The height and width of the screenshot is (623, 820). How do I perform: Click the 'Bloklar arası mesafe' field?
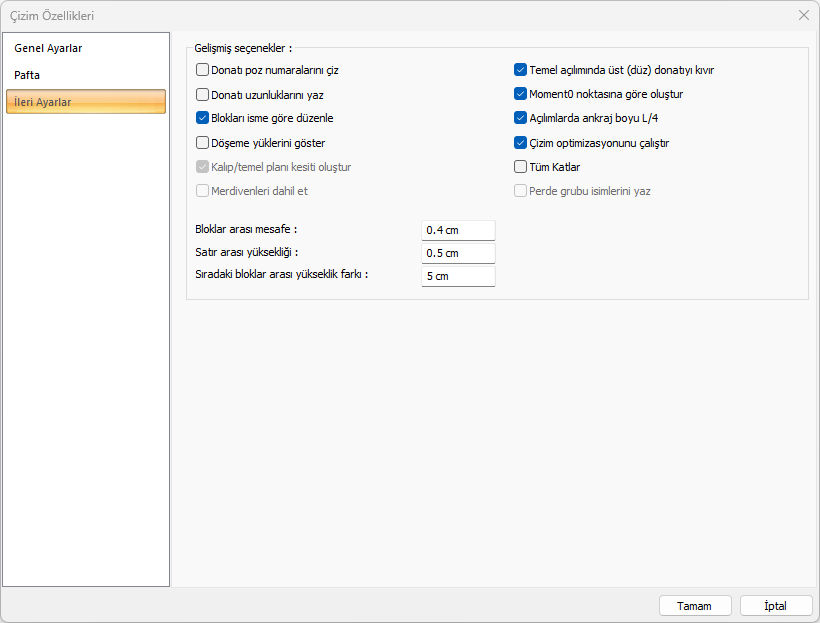458,230
